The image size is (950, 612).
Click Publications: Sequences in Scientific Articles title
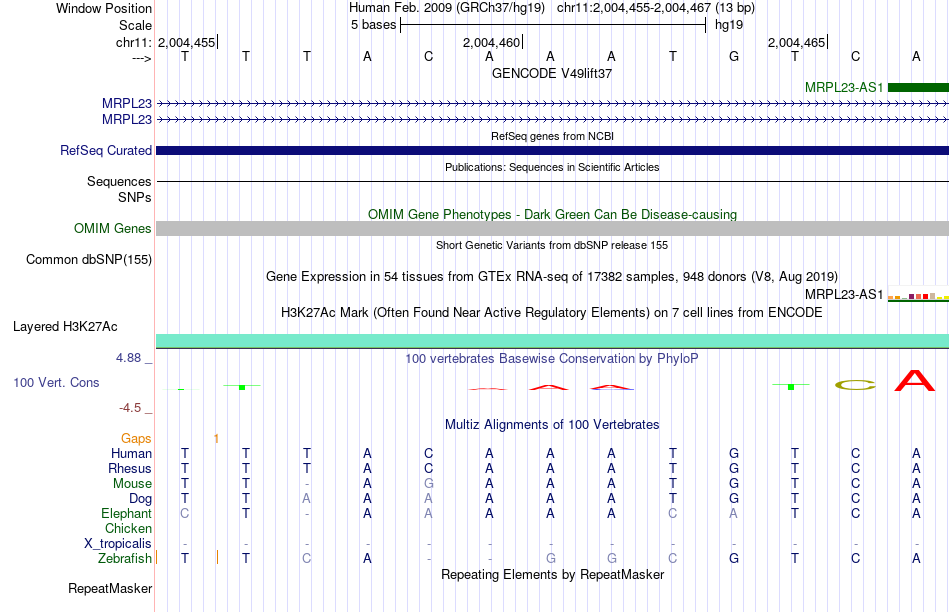(x=552, y=167)
